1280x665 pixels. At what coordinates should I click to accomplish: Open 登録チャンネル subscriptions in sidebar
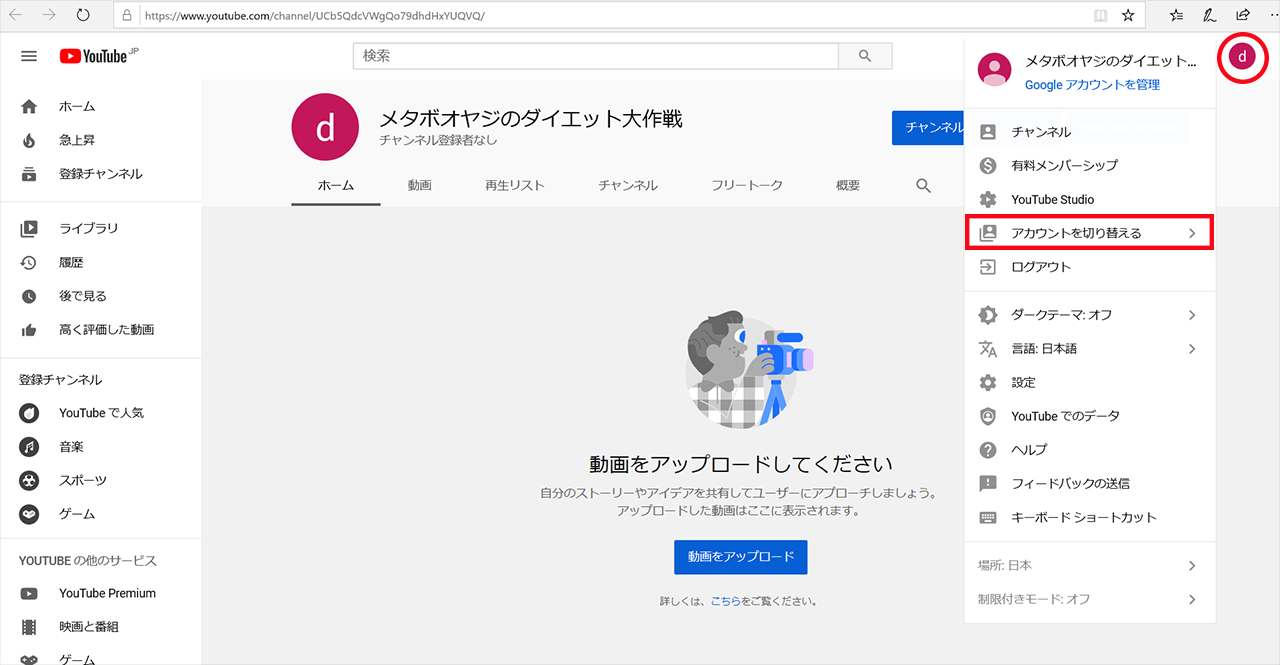click(100, 173)
